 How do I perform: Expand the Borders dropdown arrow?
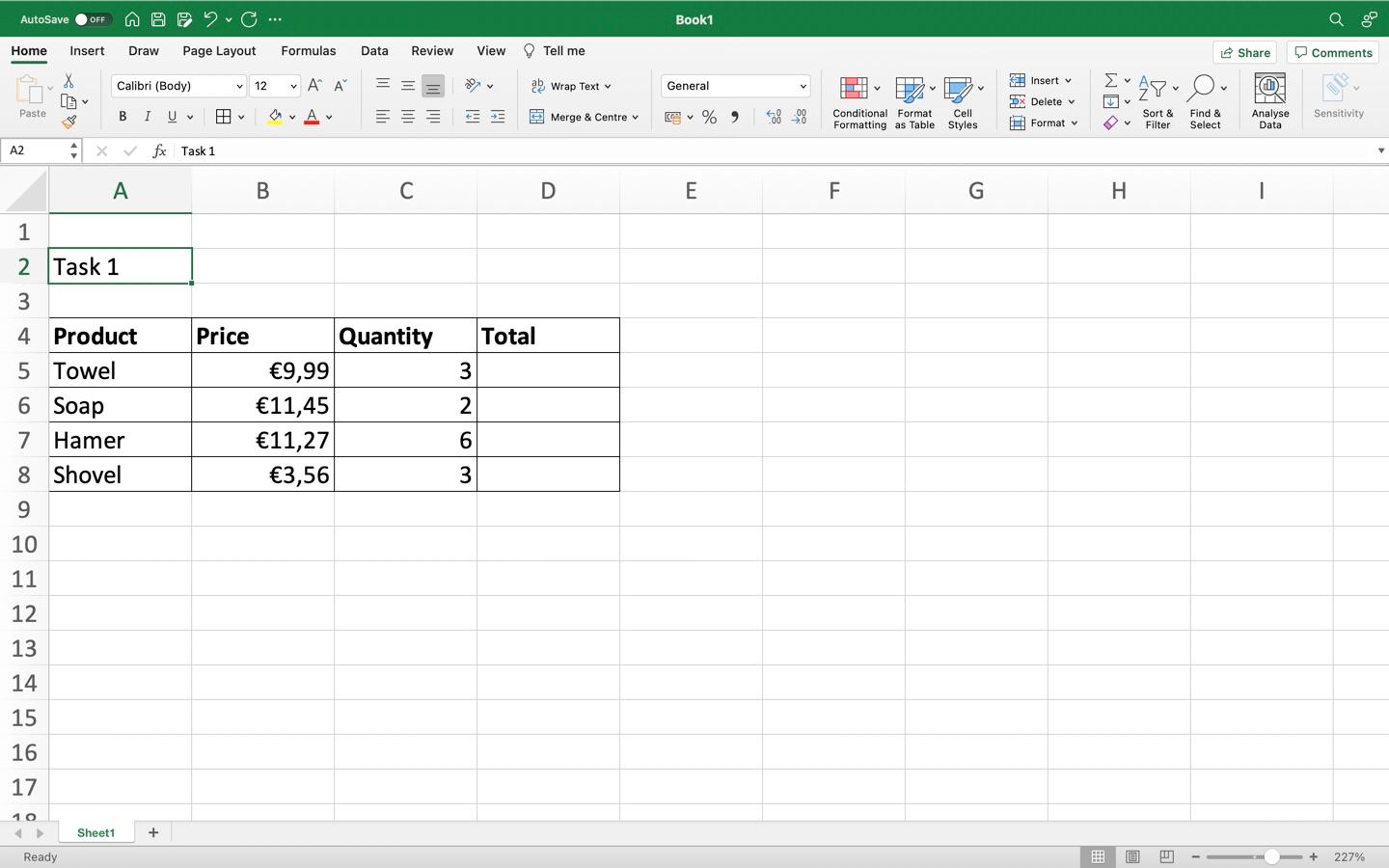(241, 118)
